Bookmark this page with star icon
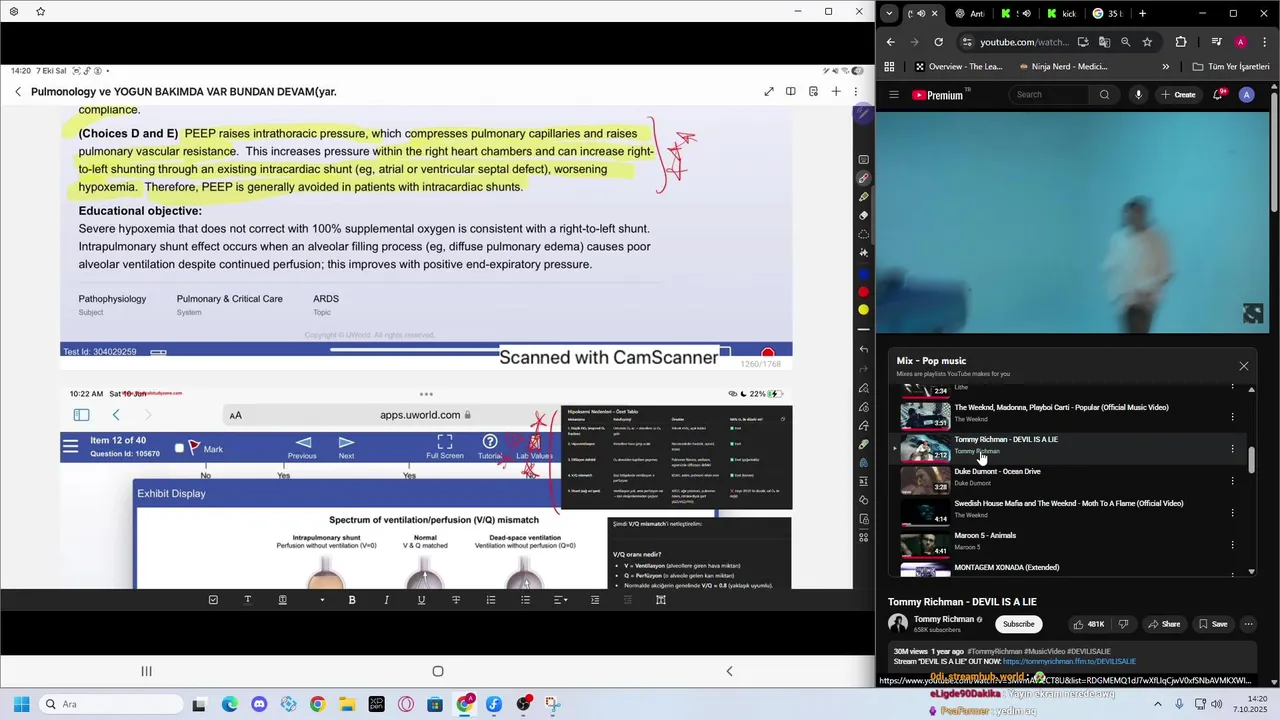1280x720 pixels. (1147, 42)
